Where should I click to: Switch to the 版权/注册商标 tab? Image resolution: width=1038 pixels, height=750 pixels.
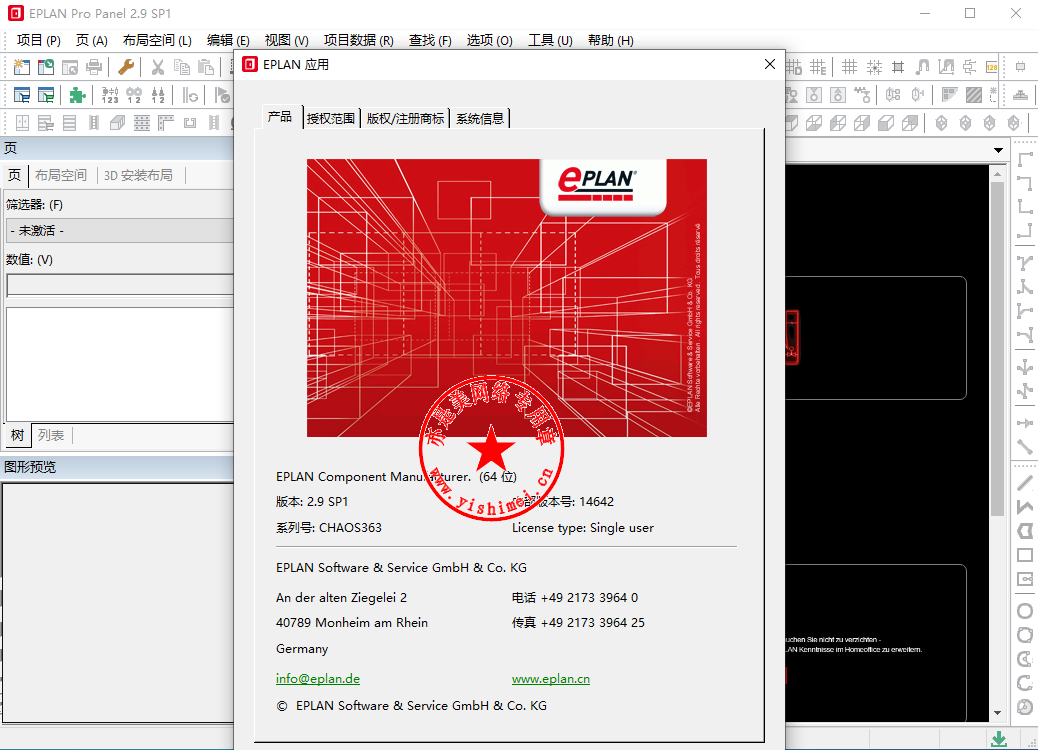pos(405,118)
